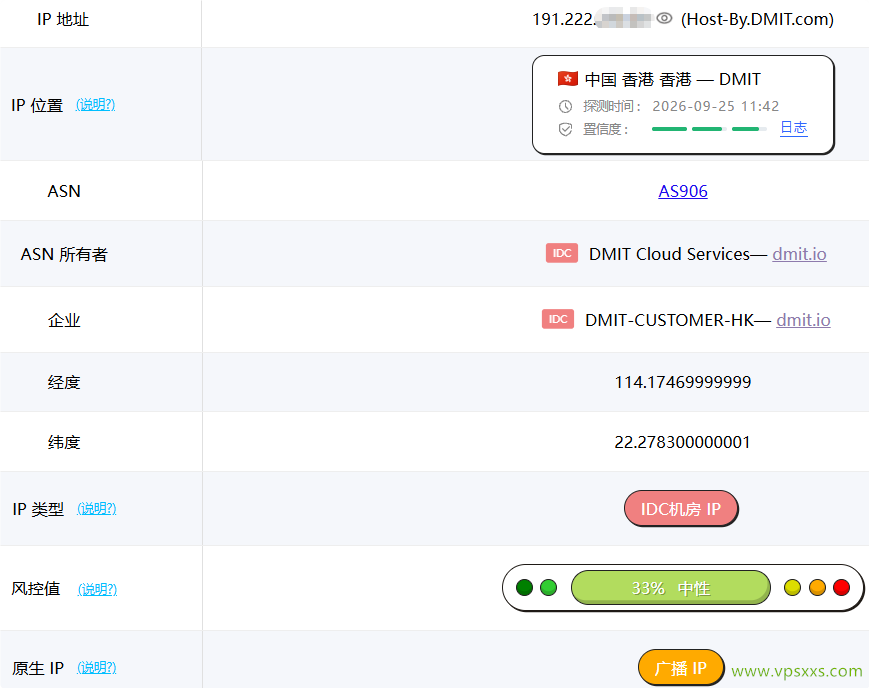Select longitude value 114.17469999999
869x688 pixels.
683,382
